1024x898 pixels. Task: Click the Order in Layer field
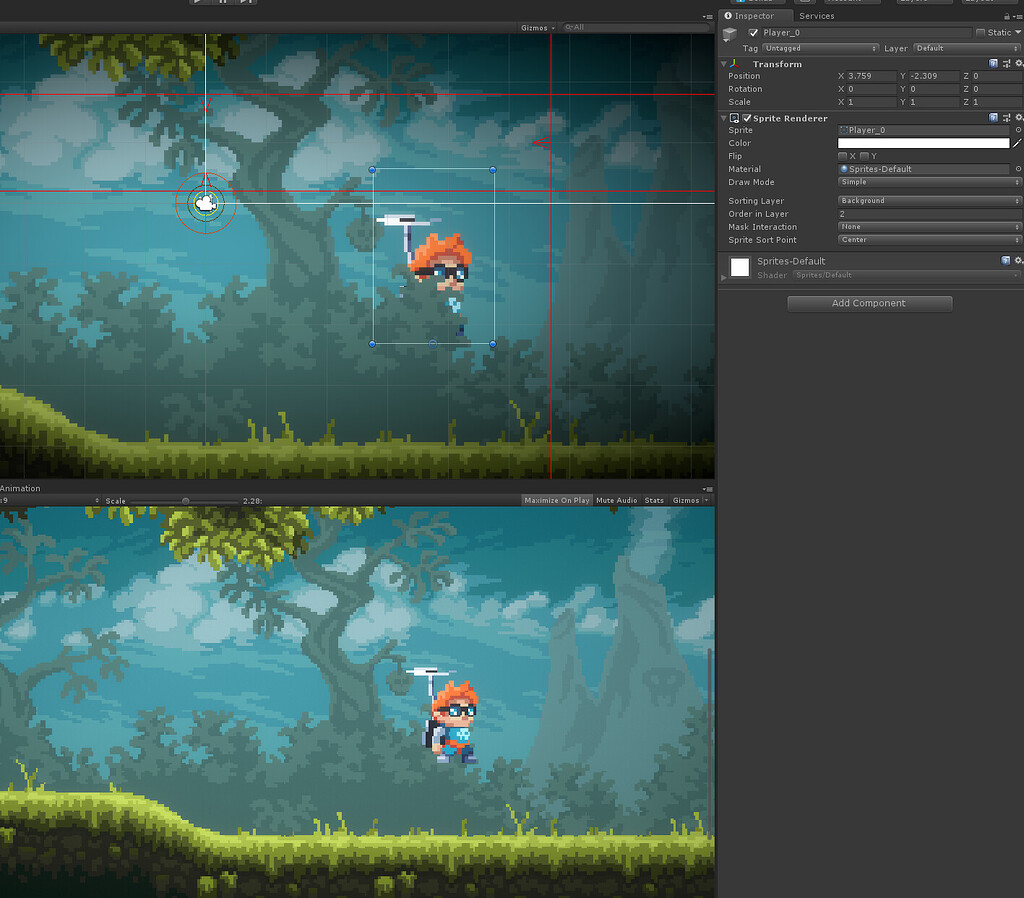tap(928, 213)
